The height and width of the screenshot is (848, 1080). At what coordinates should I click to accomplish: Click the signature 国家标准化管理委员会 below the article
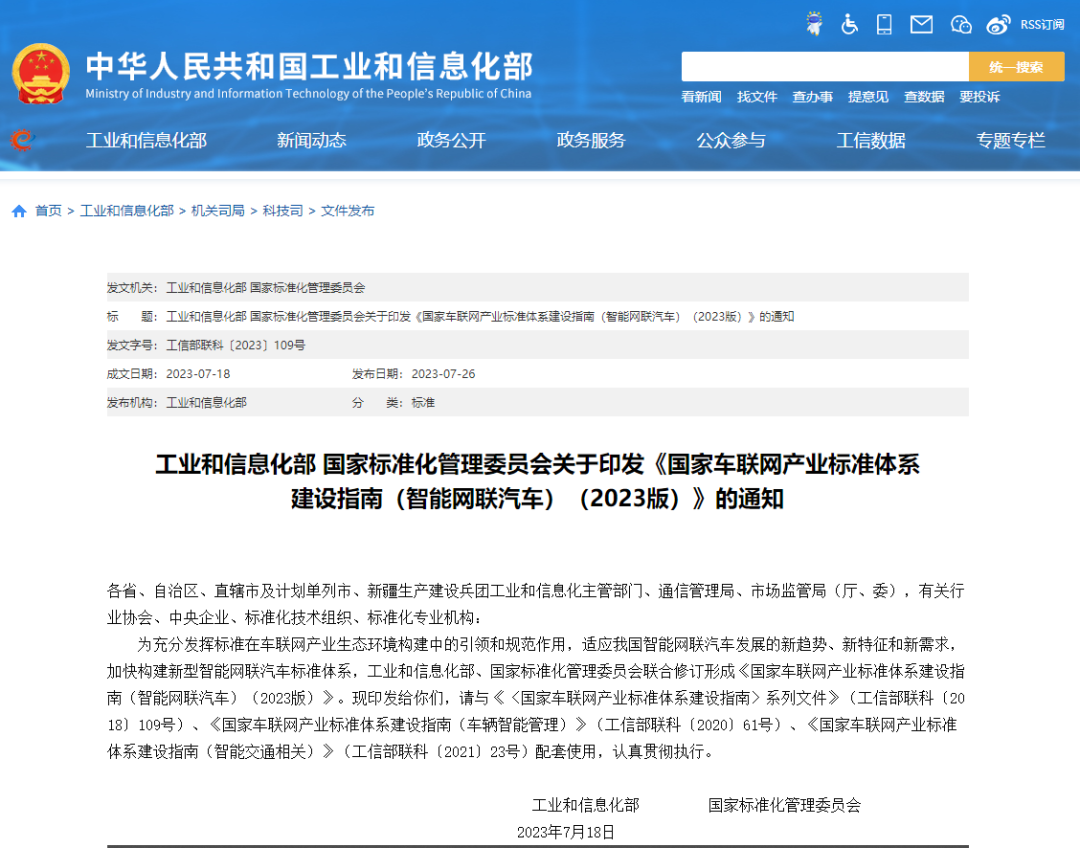785,805
